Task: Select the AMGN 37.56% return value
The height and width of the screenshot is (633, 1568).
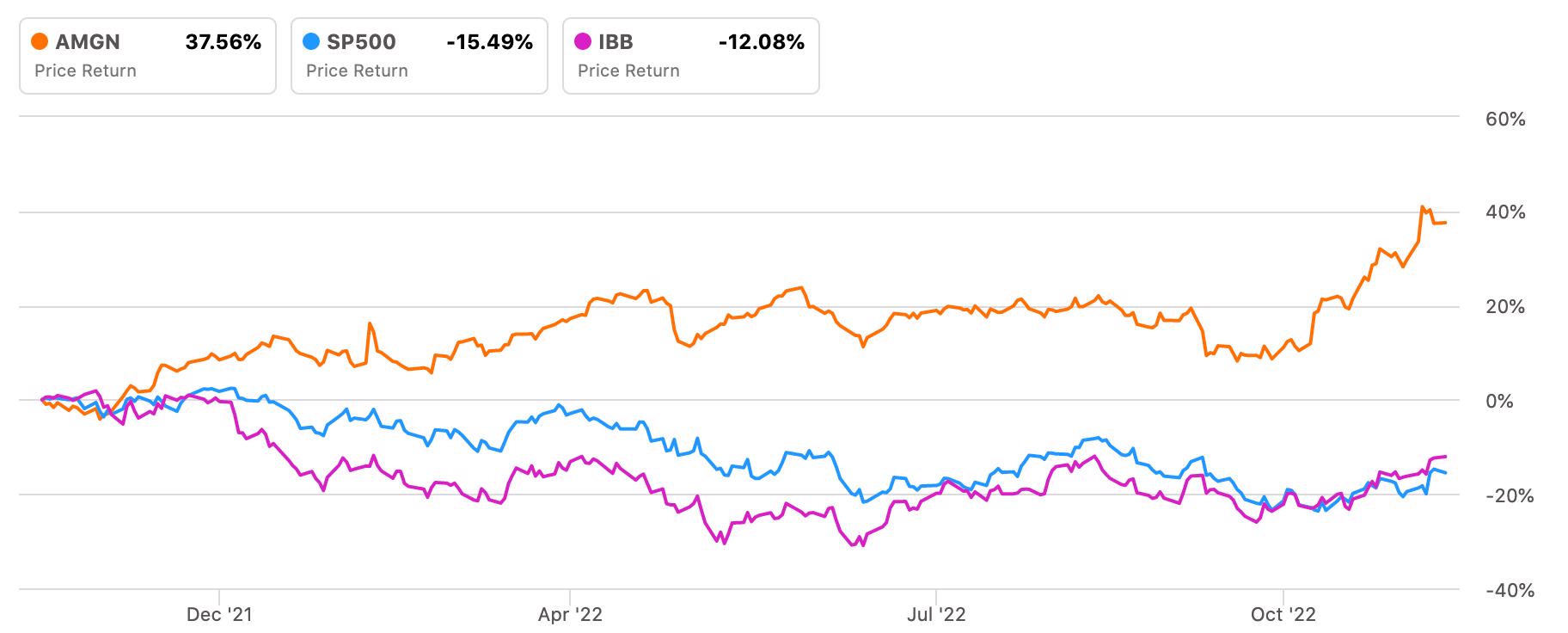Action: 224,42
